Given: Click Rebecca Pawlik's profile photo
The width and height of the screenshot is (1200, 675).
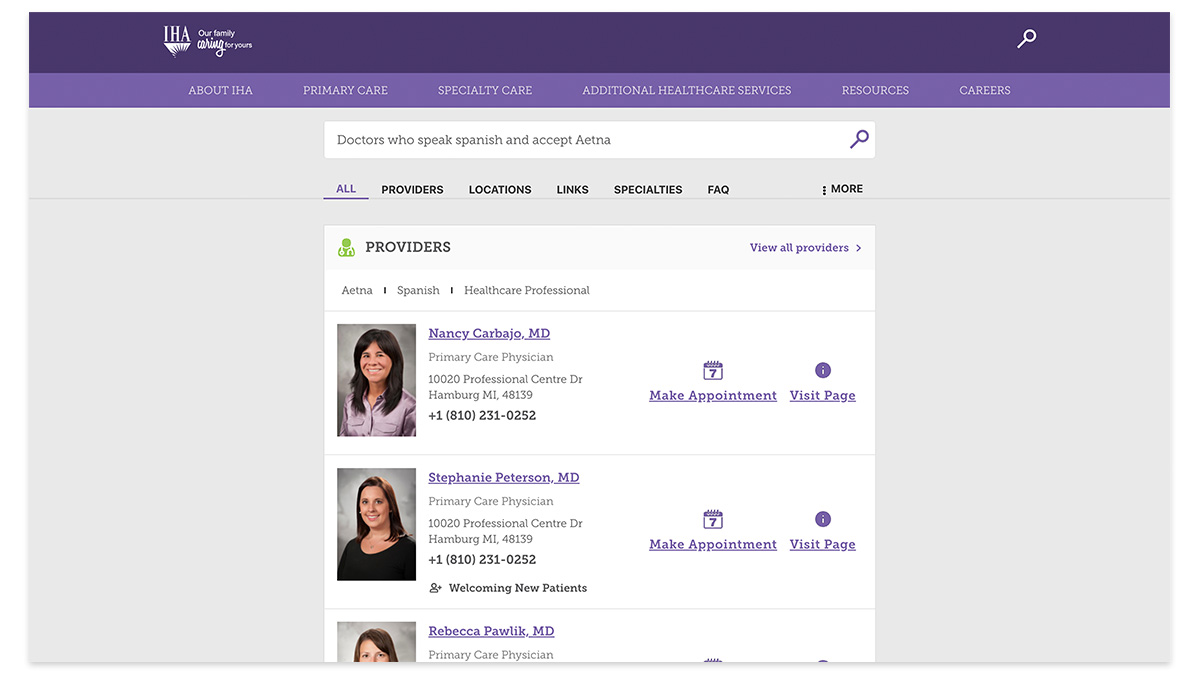Looking at the screenshot, I should (376, 642).
